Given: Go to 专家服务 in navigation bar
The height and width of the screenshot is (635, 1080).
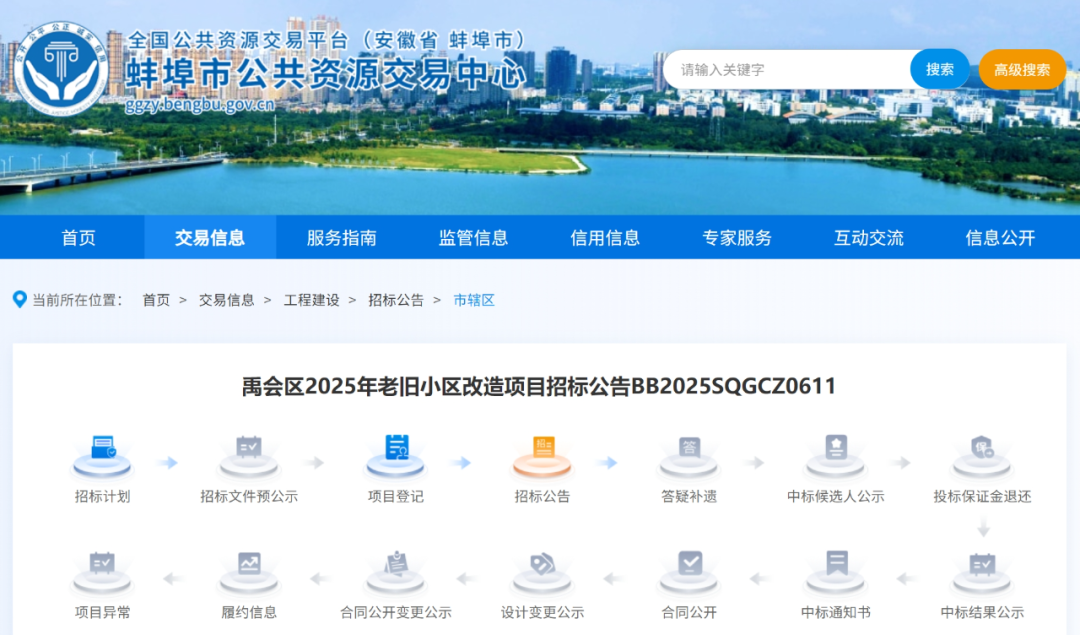Looking at the screenshot, I should (737, 238).
